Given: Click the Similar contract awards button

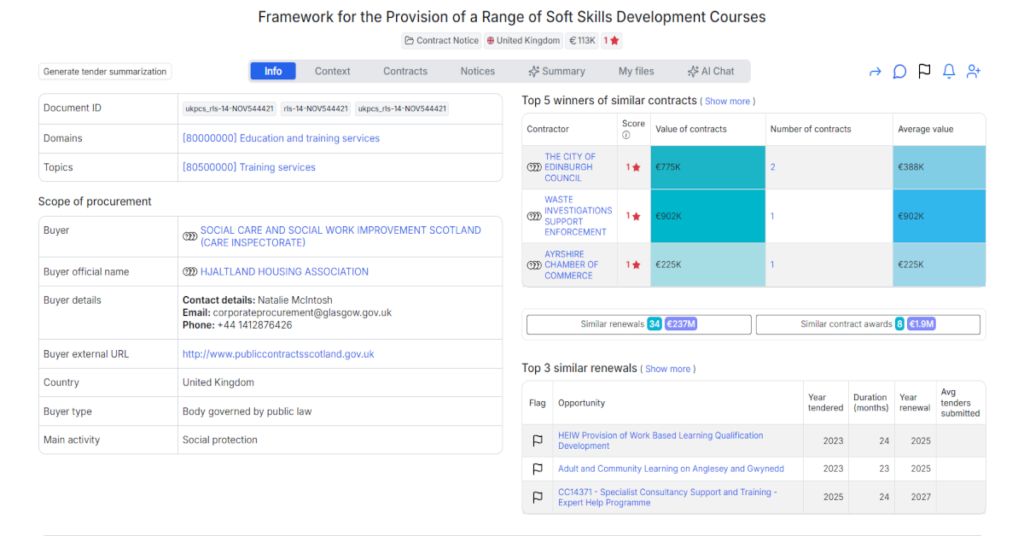Looking at the screenshot, I should click(x=868, y=324).
